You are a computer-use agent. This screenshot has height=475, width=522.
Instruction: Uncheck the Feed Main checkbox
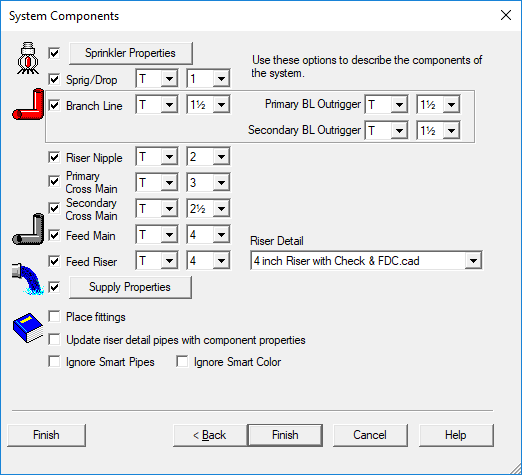click(x=54, y=235)
